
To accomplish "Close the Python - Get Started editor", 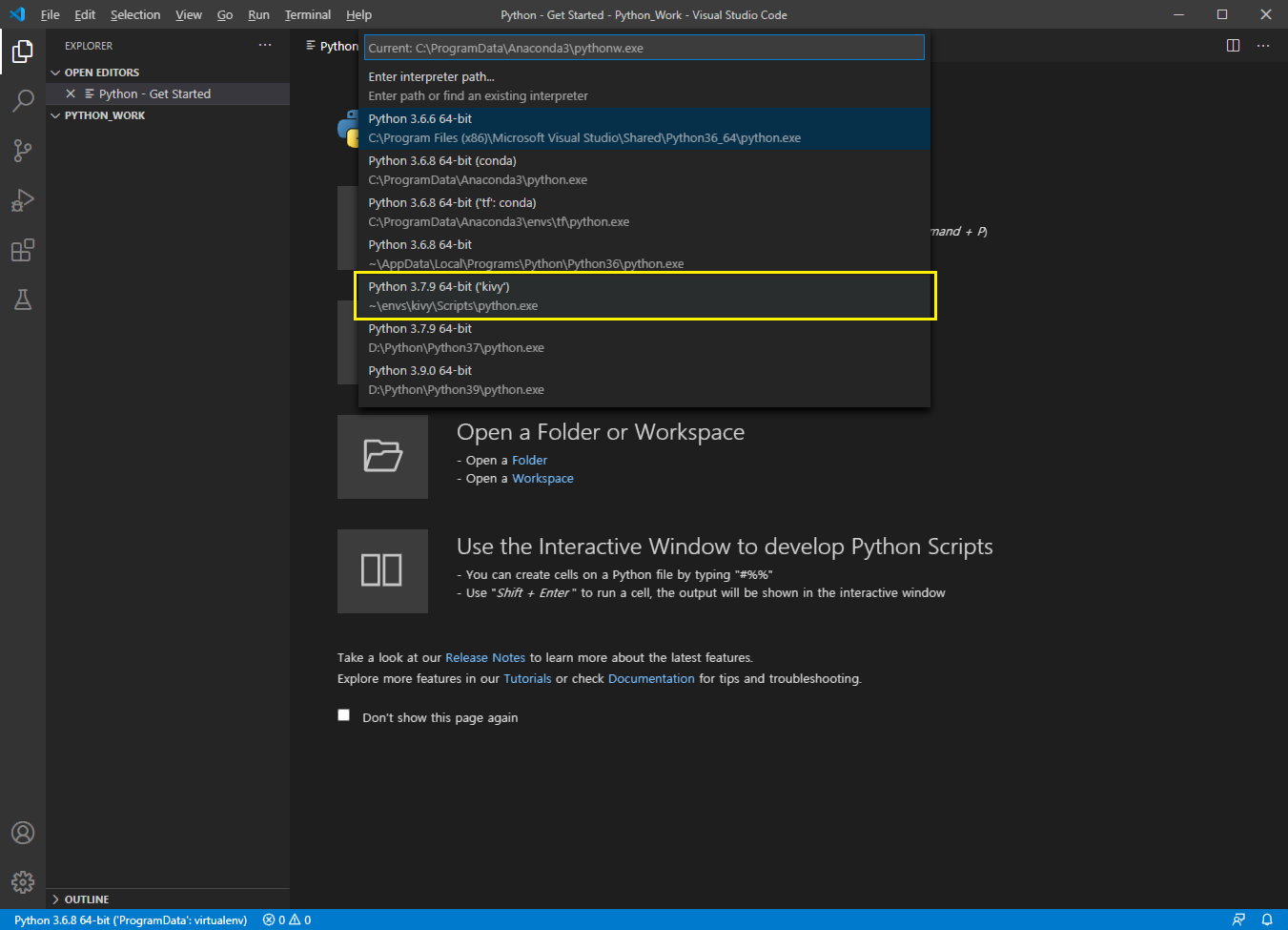I will [x=71, y=93].
